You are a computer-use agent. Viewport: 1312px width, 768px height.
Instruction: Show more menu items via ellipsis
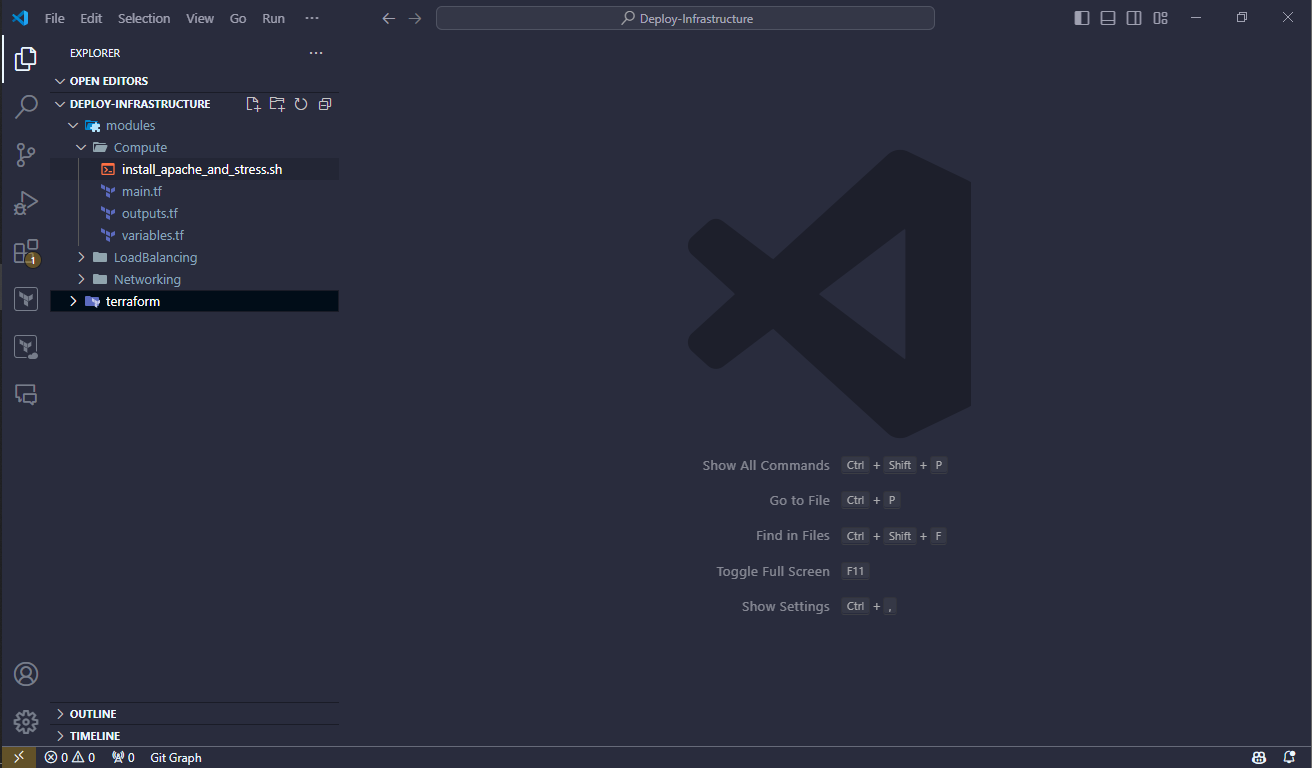312,18
